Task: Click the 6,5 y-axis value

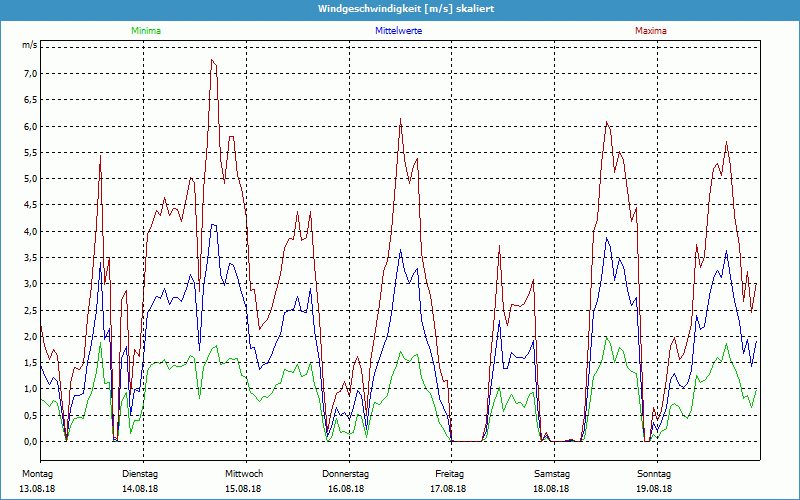Action: click(30, 100)
